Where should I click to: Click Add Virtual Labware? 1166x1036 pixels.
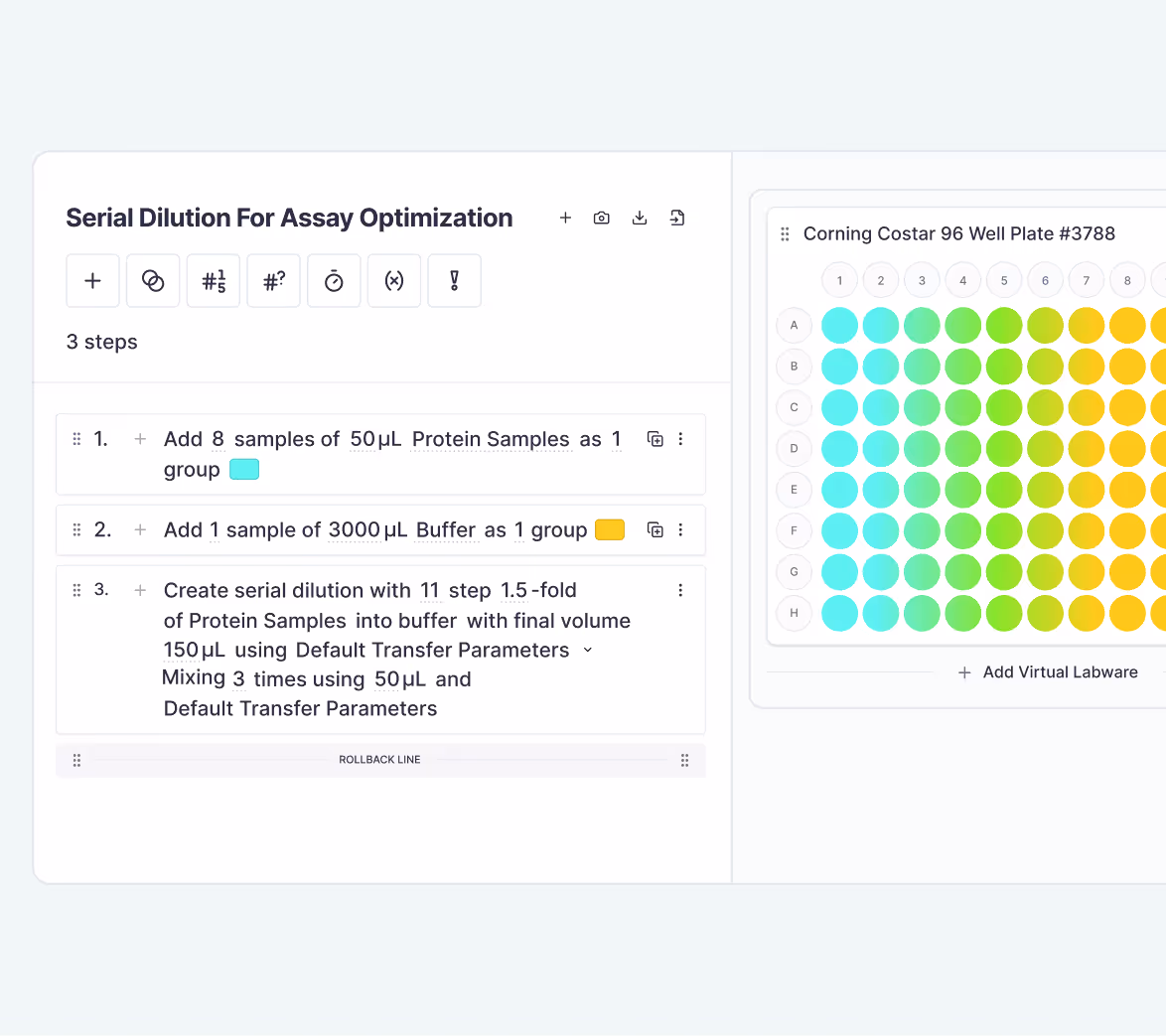pyautogui.click(x=1048, y=672)
